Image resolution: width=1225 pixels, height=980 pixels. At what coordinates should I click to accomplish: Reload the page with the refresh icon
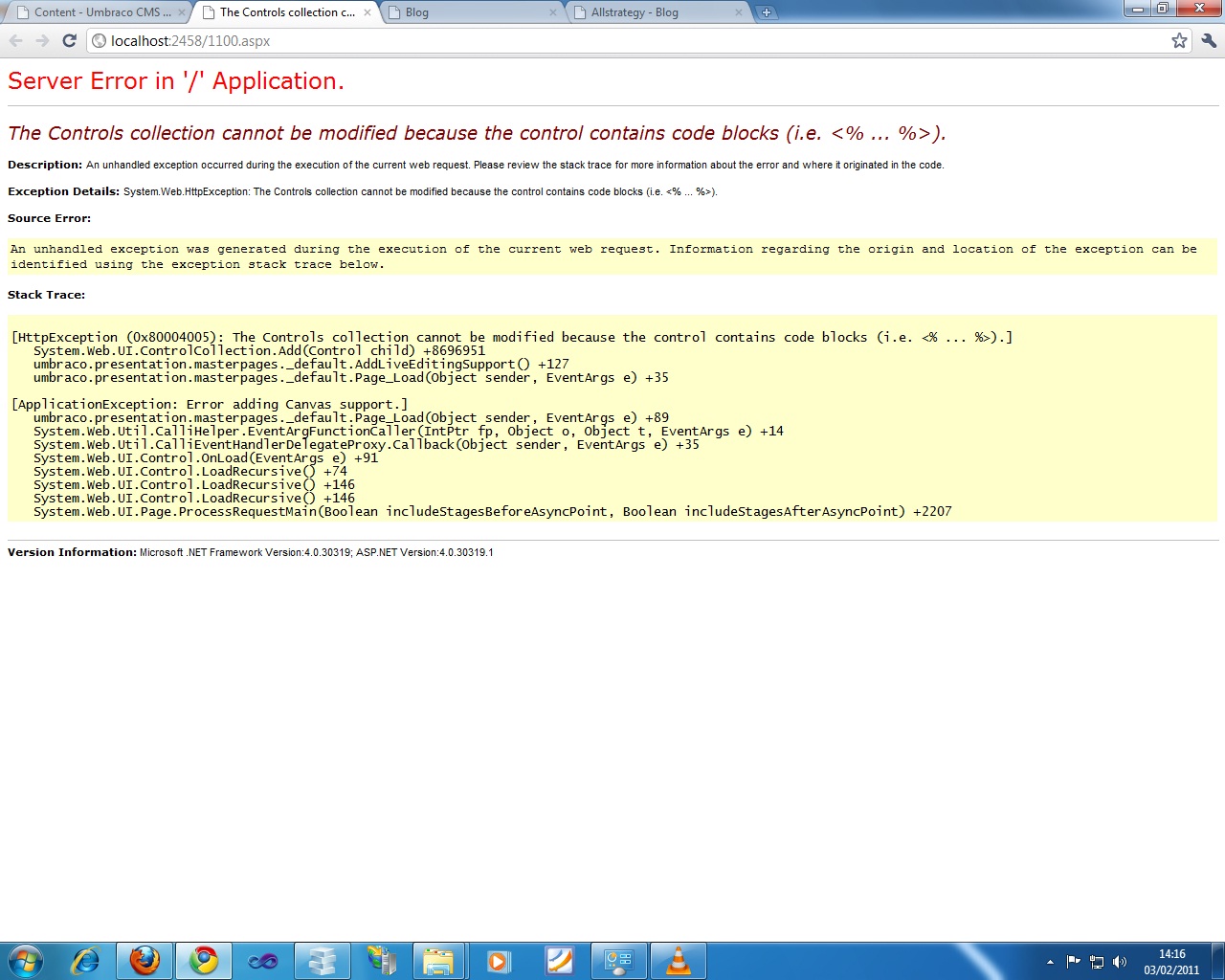69,40
